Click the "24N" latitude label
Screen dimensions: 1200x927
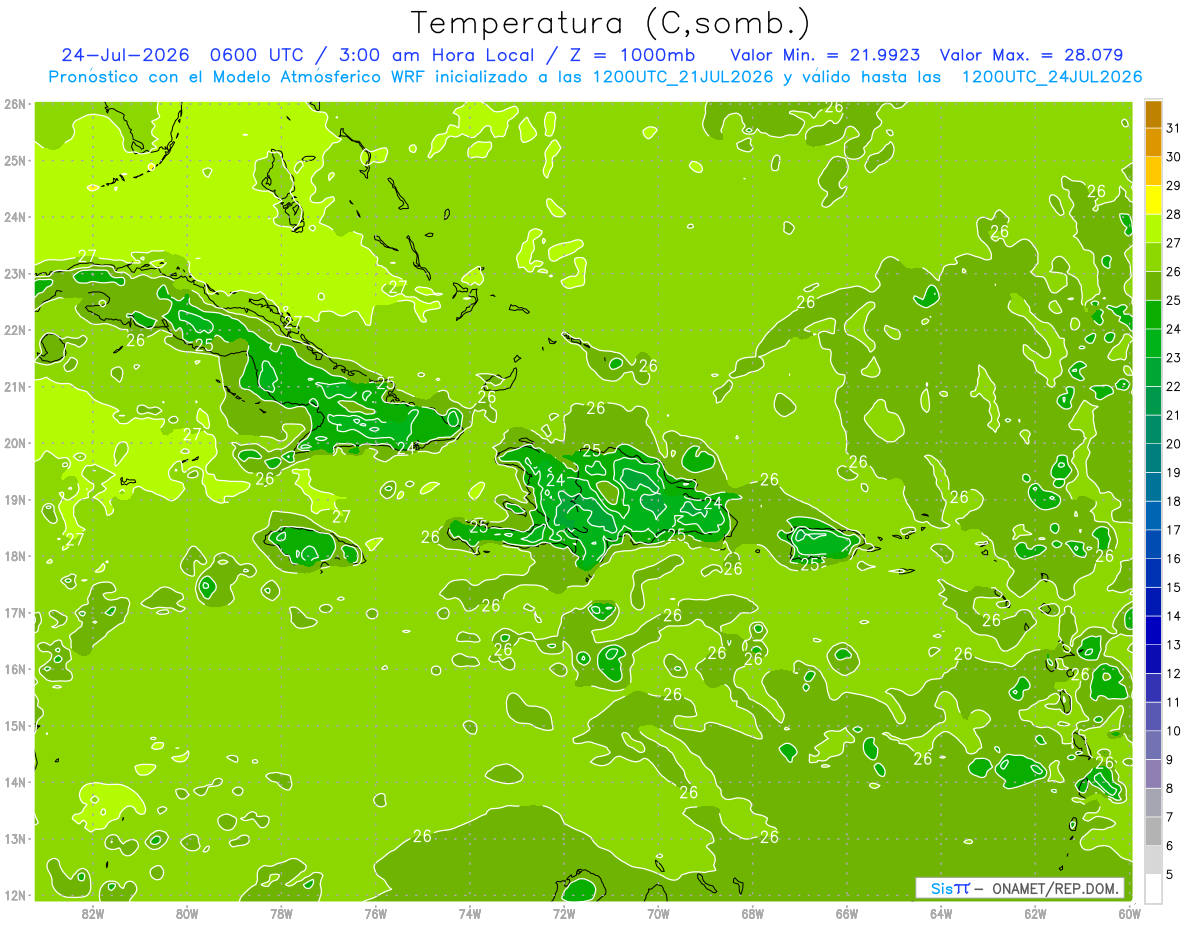(x=15, y=217)
